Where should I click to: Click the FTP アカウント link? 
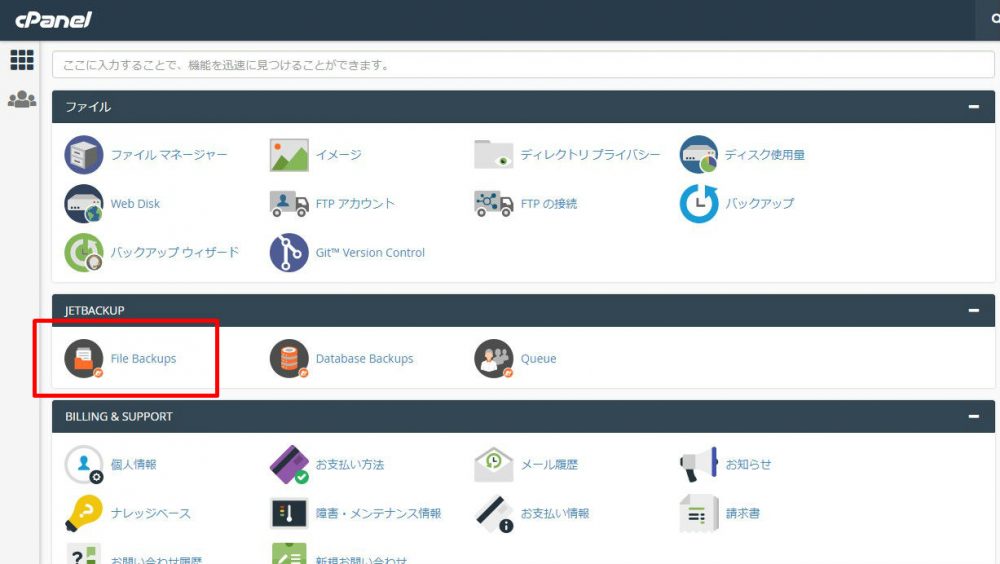(x=355, y=204)
